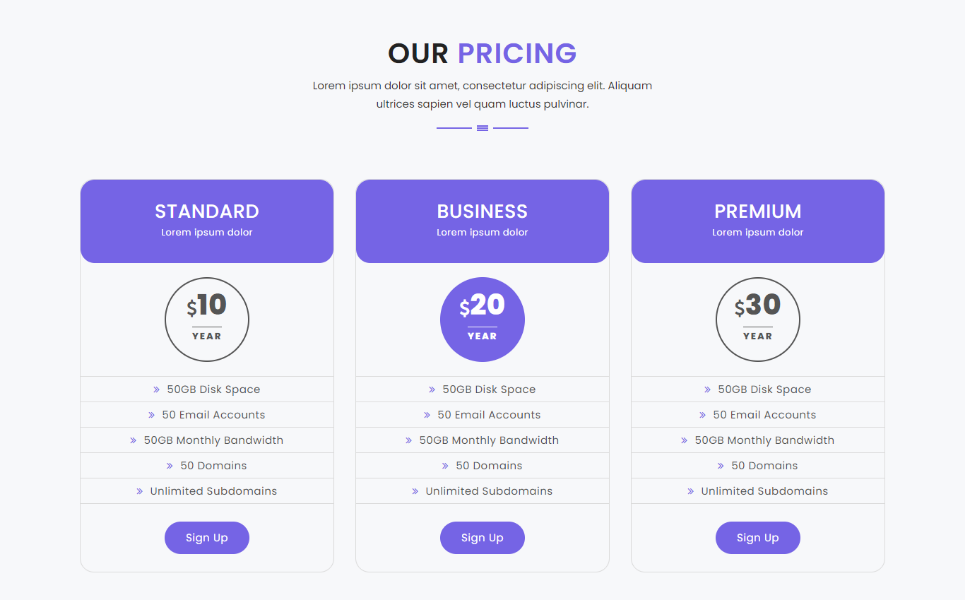Click the arrow icon beside Standard 50 Domains

(170, 466)
